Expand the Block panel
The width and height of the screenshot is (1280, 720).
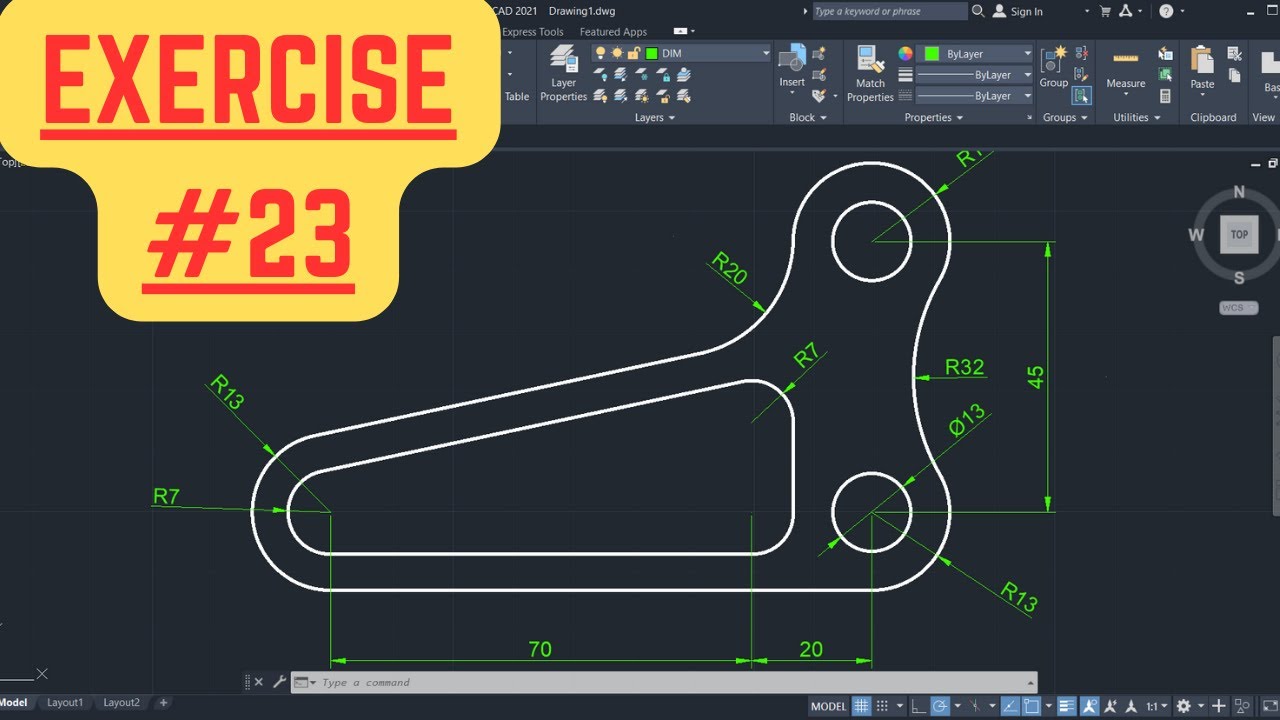point(808,118)
